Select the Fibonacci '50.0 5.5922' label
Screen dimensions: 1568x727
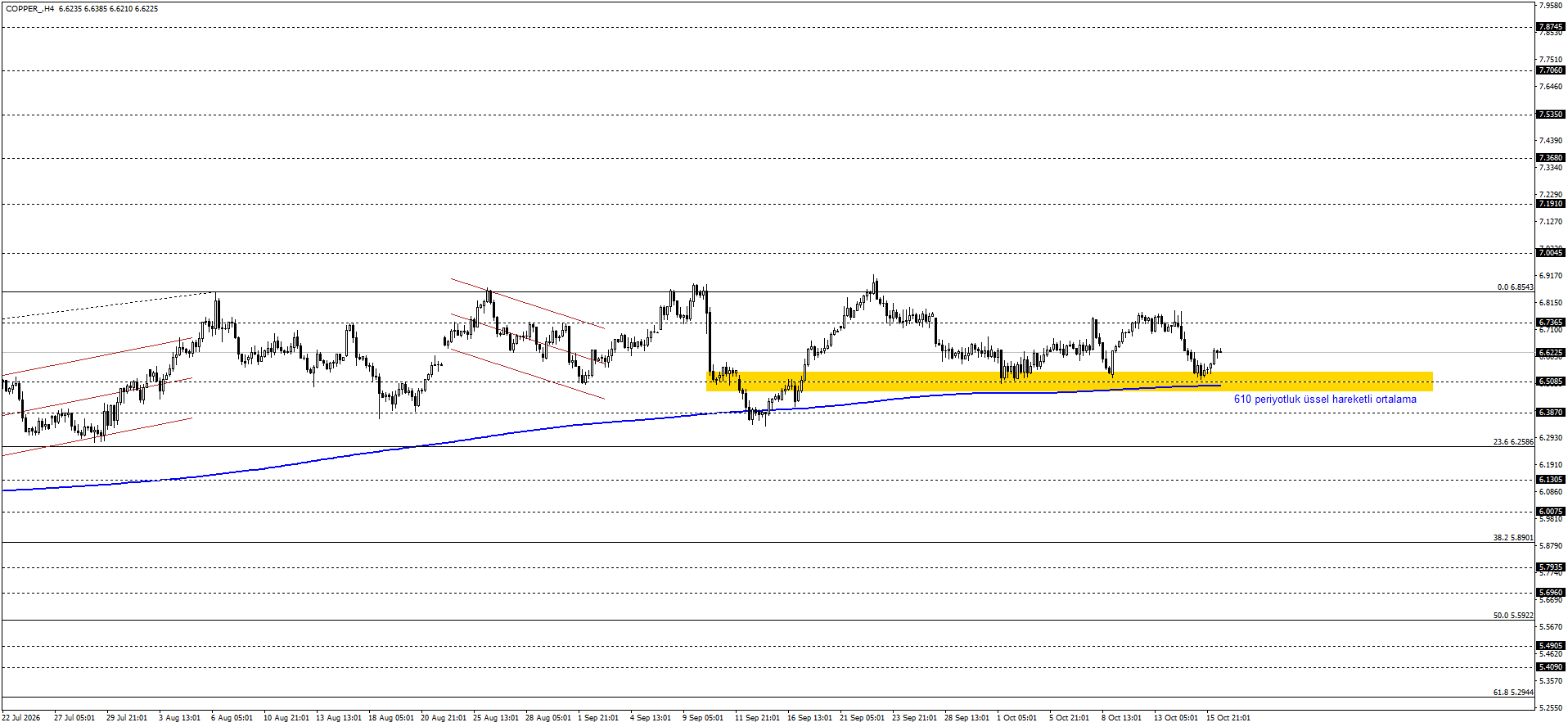(x=1513, y=616)
